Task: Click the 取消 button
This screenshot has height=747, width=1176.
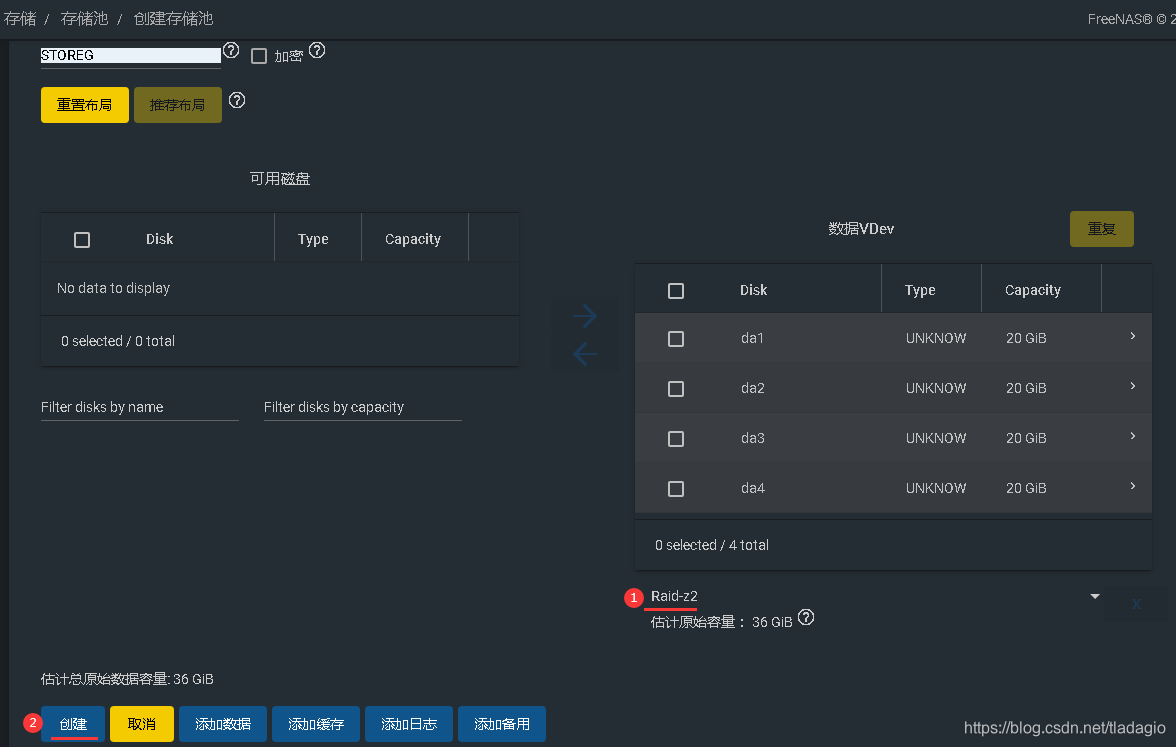Action: [142, 724]
